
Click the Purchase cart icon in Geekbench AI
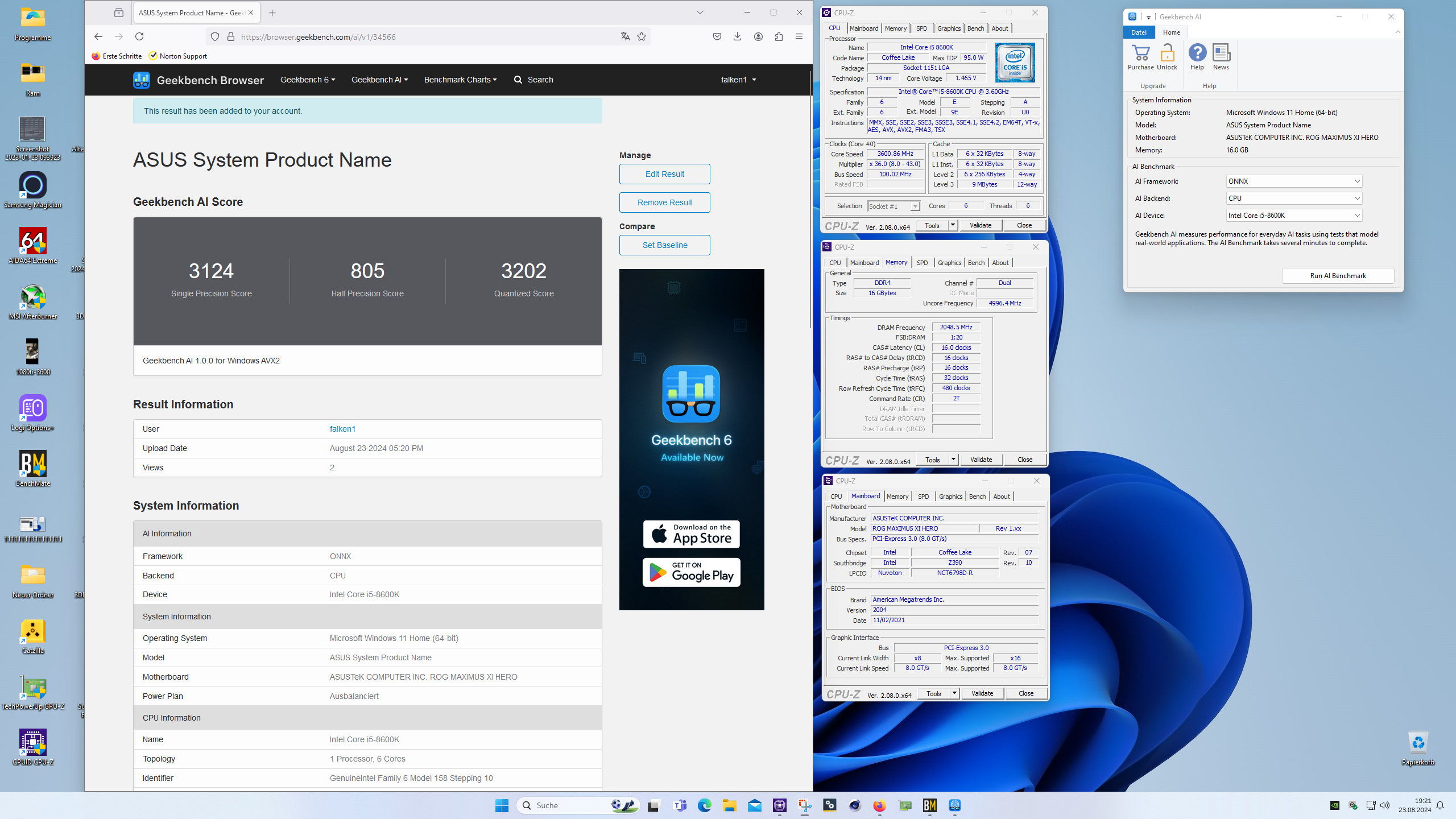[1140, 53]
